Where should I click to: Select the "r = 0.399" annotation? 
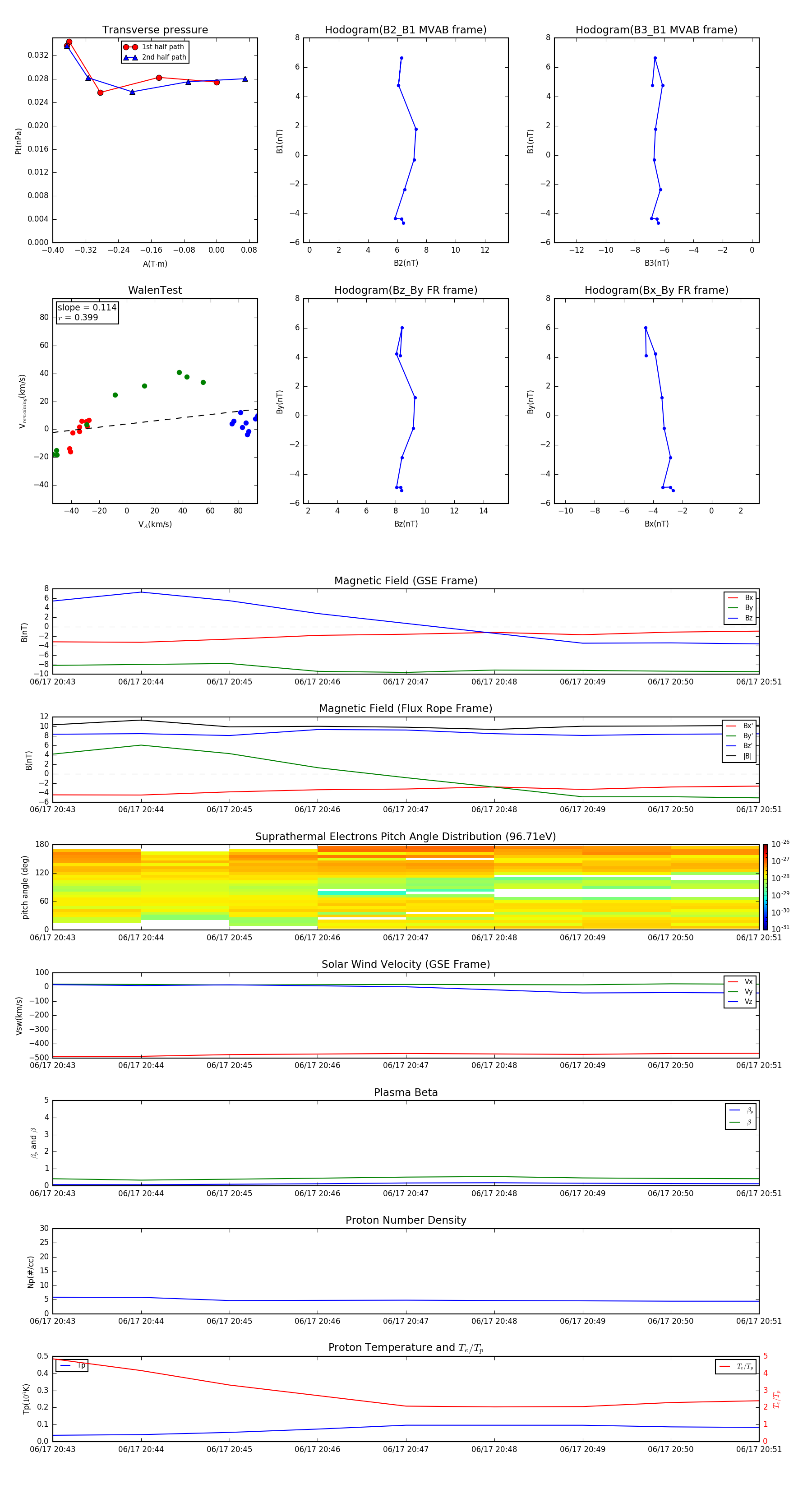tap(78, 317)
